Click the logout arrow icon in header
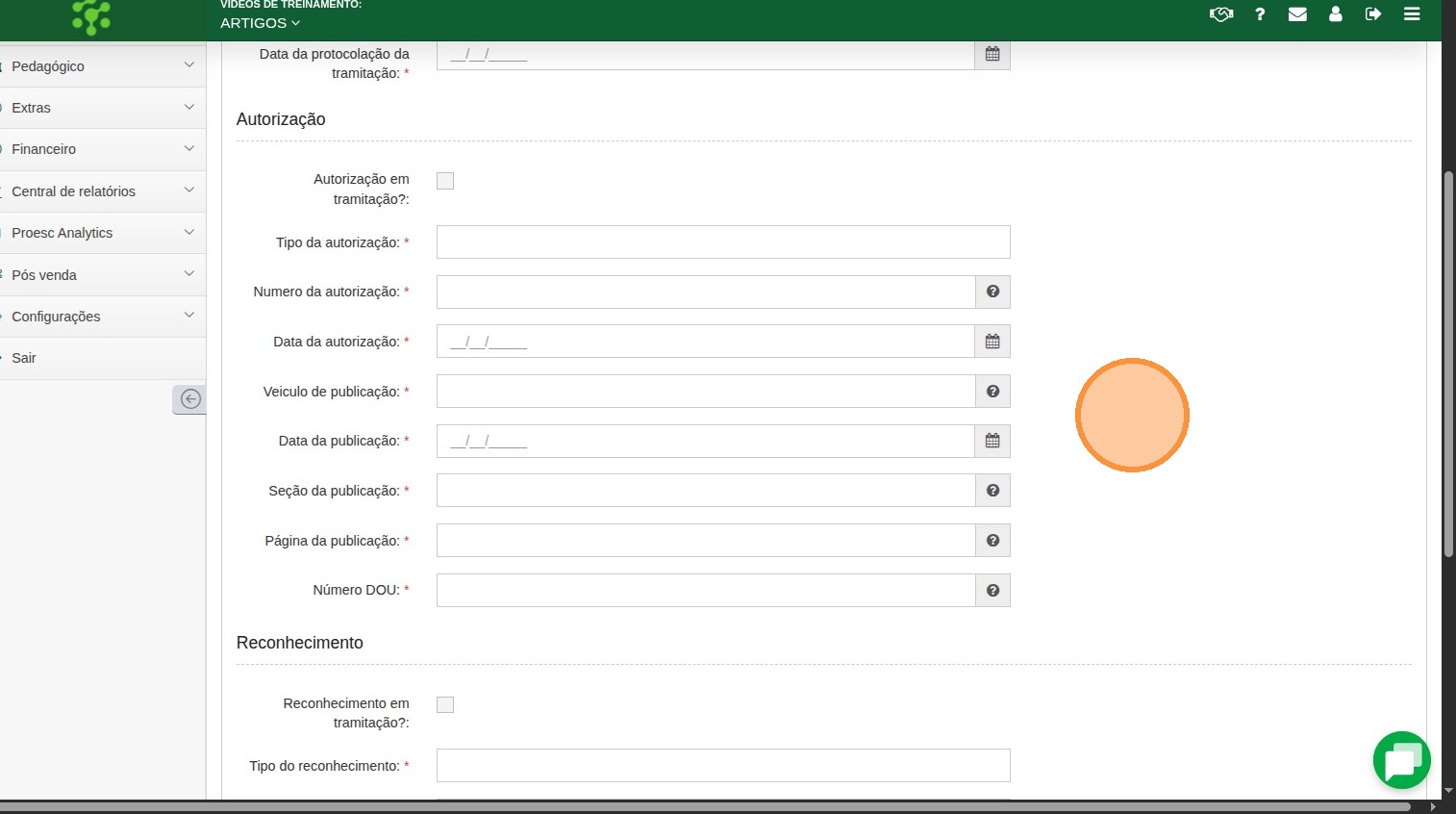The image size is (1456, 814). click(x=1373, y=14)
